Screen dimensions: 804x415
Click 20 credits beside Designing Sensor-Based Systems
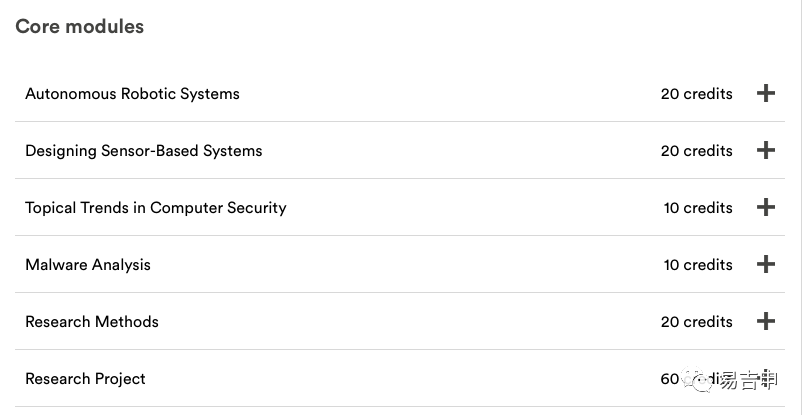point(696,151)
